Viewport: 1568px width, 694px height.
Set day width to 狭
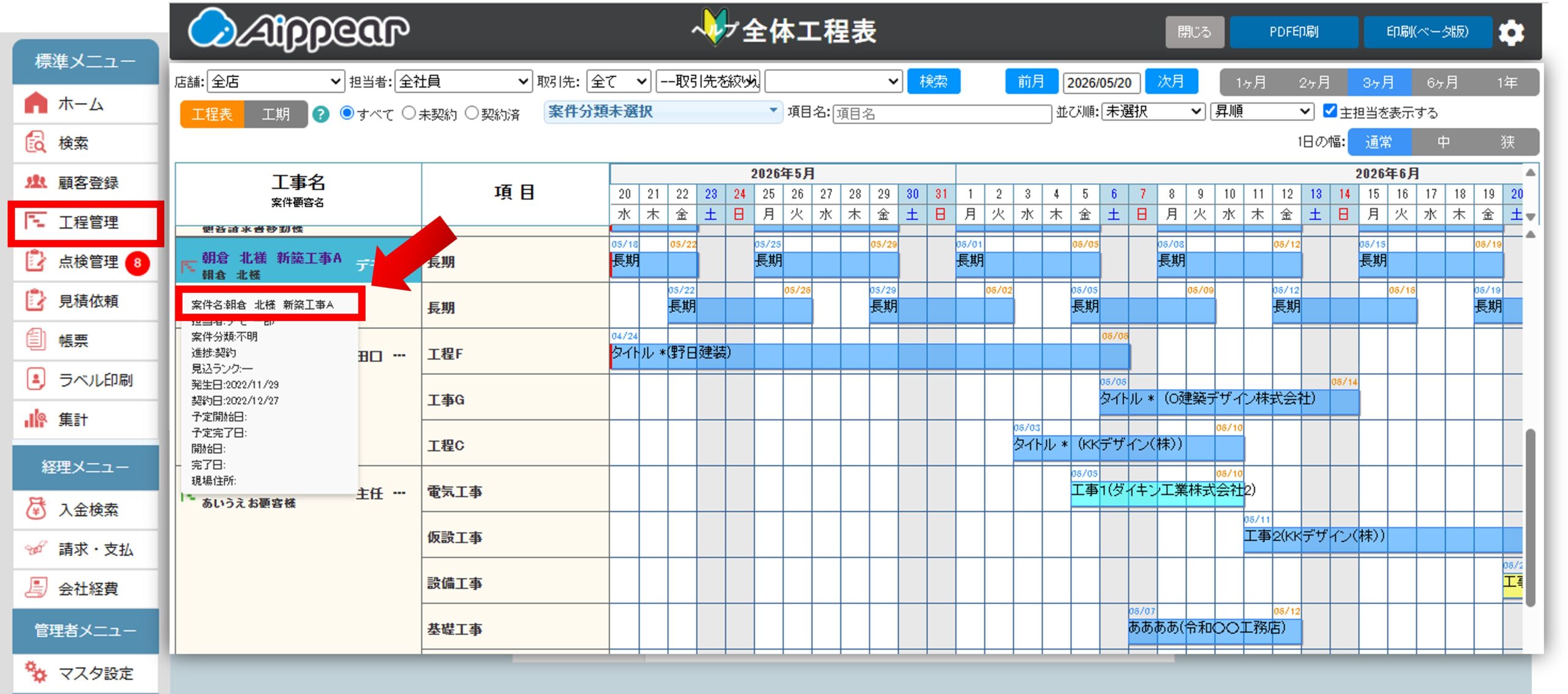click(x=1507, y=142)
